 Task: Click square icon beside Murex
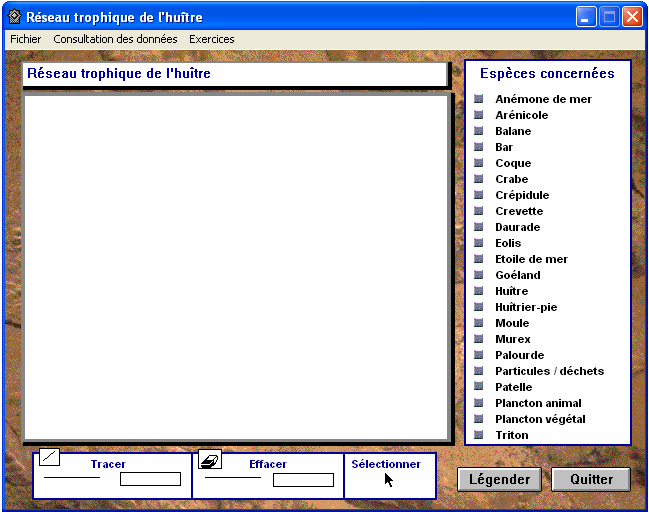[478, 339]
